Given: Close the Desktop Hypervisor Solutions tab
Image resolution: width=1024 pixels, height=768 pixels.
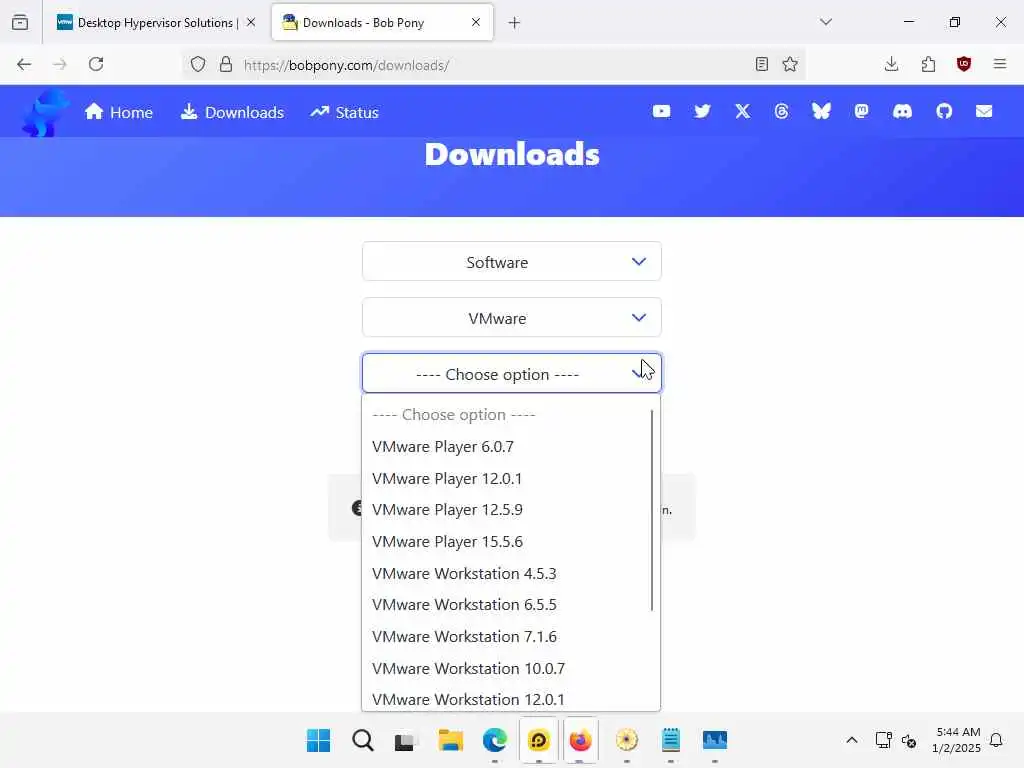Looking at the screenshot, I should [251, 22].
